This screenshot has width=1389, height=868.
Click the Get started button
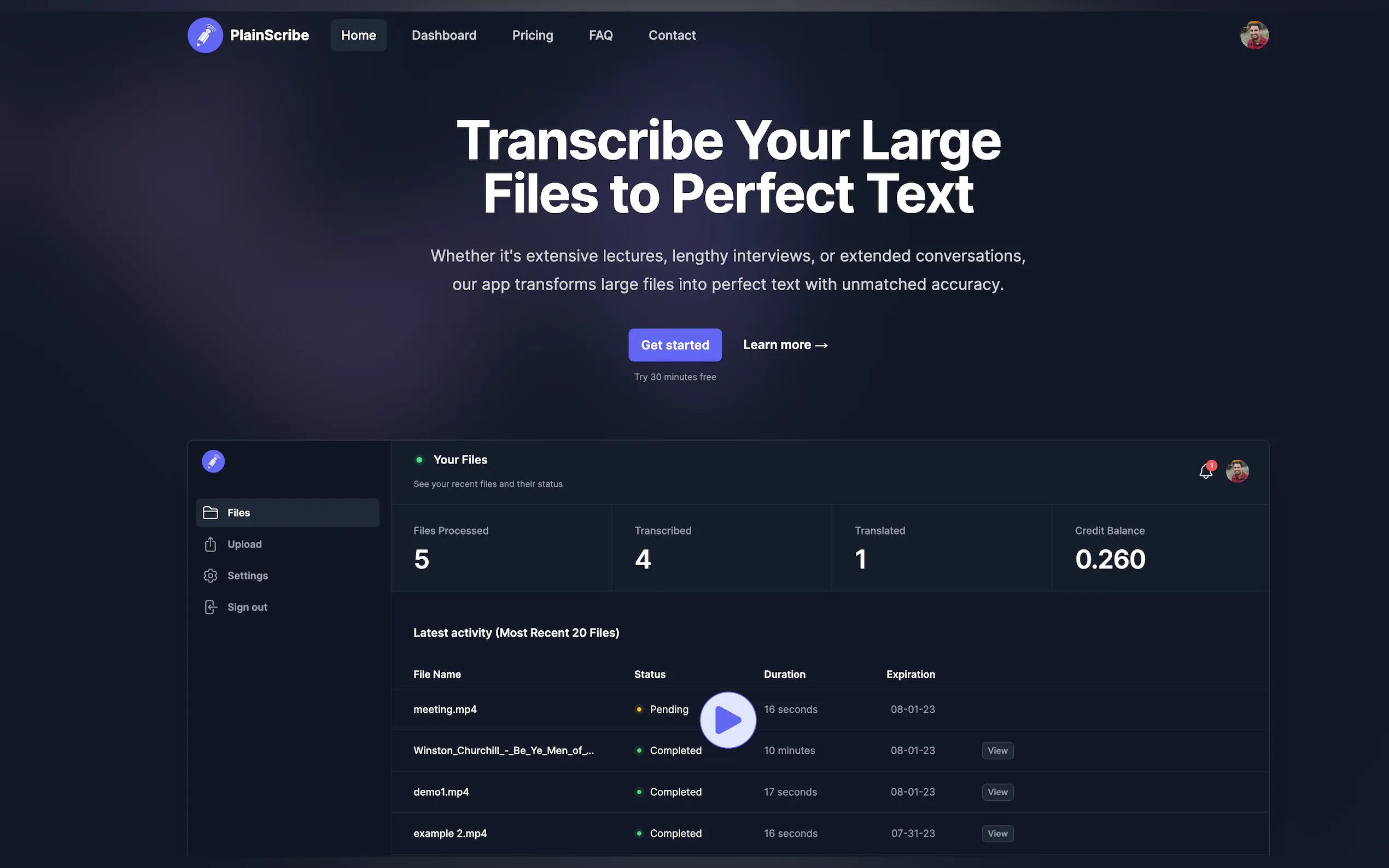675,345
